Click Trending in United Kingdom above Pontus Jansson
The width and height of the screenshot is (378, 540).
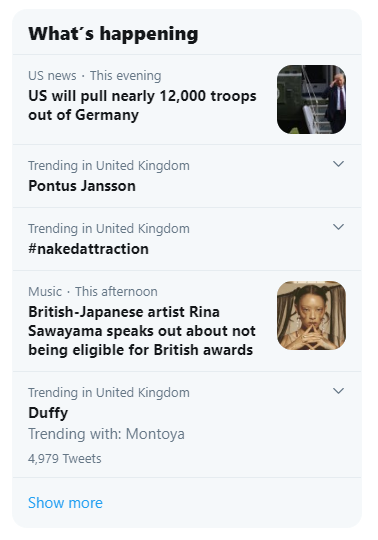(x=109, y=166)
